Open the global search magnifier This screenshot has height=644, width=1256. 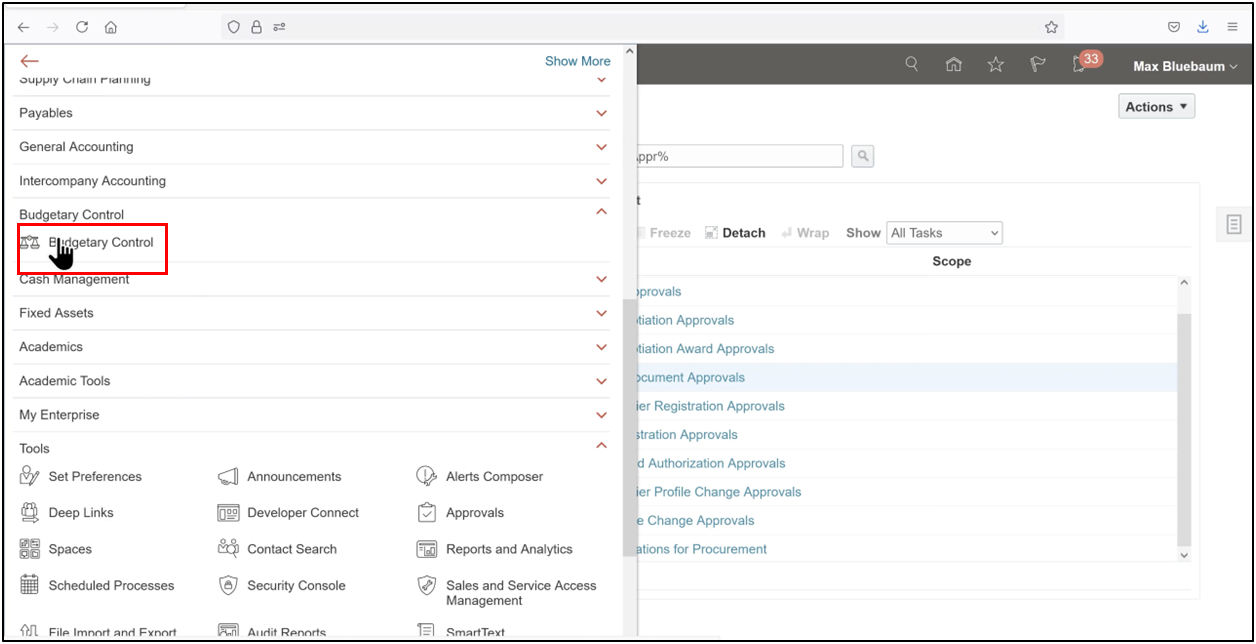(x=911, y=63)
